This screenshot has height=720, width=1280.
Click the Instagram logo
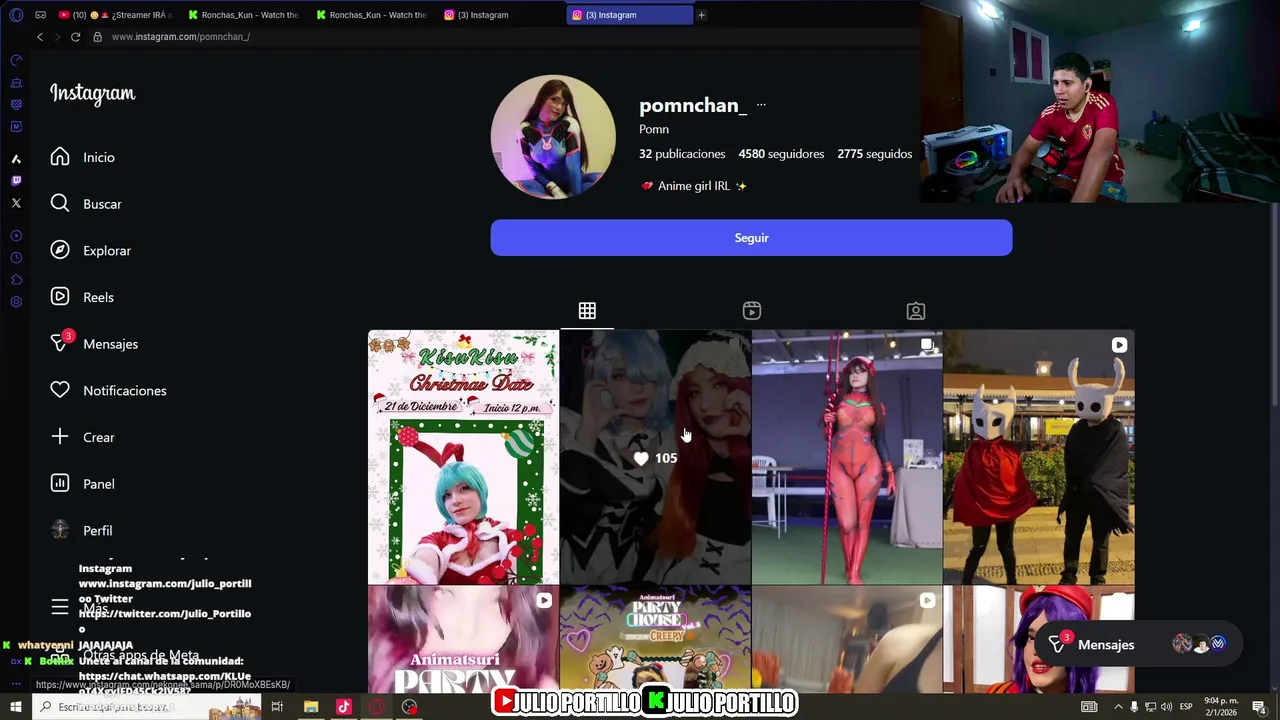(x=92, y=94)
